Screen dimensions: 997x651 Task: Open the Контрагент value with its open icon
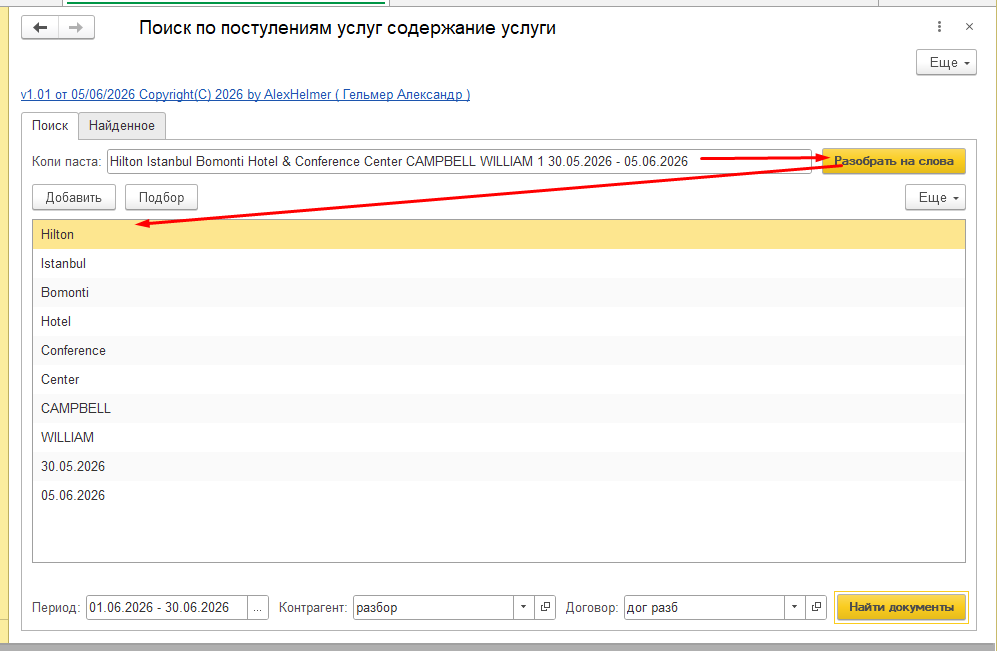click(x=545, y=607)
